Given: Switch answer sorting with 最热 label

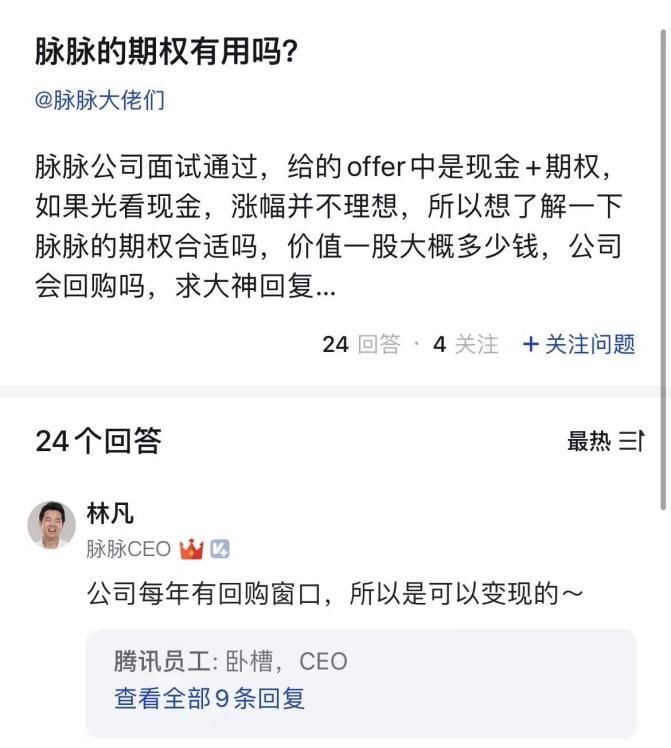Looking at the screenshot, I should point(589,441).
